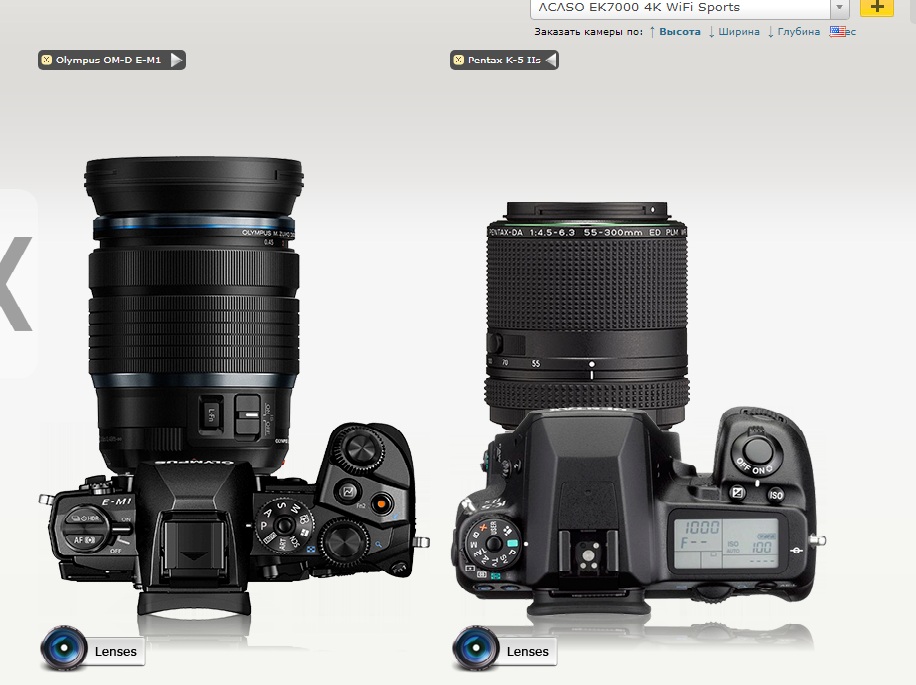Select the Olympus OM-D E-M1 label
Viewport: 916px width, 685px height.
(108, 60)
